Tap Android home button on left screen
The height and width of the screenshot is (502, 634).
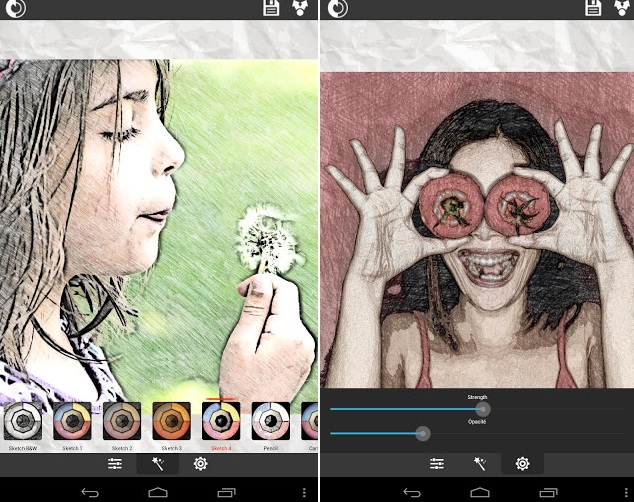(x=158, y=492)
